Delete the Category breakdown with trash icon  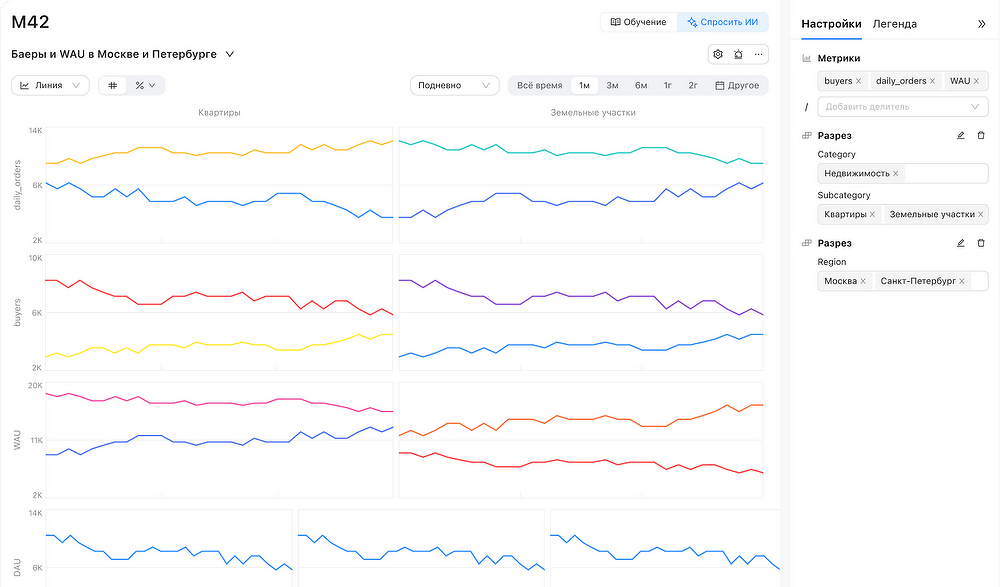(x=980, y=135)
